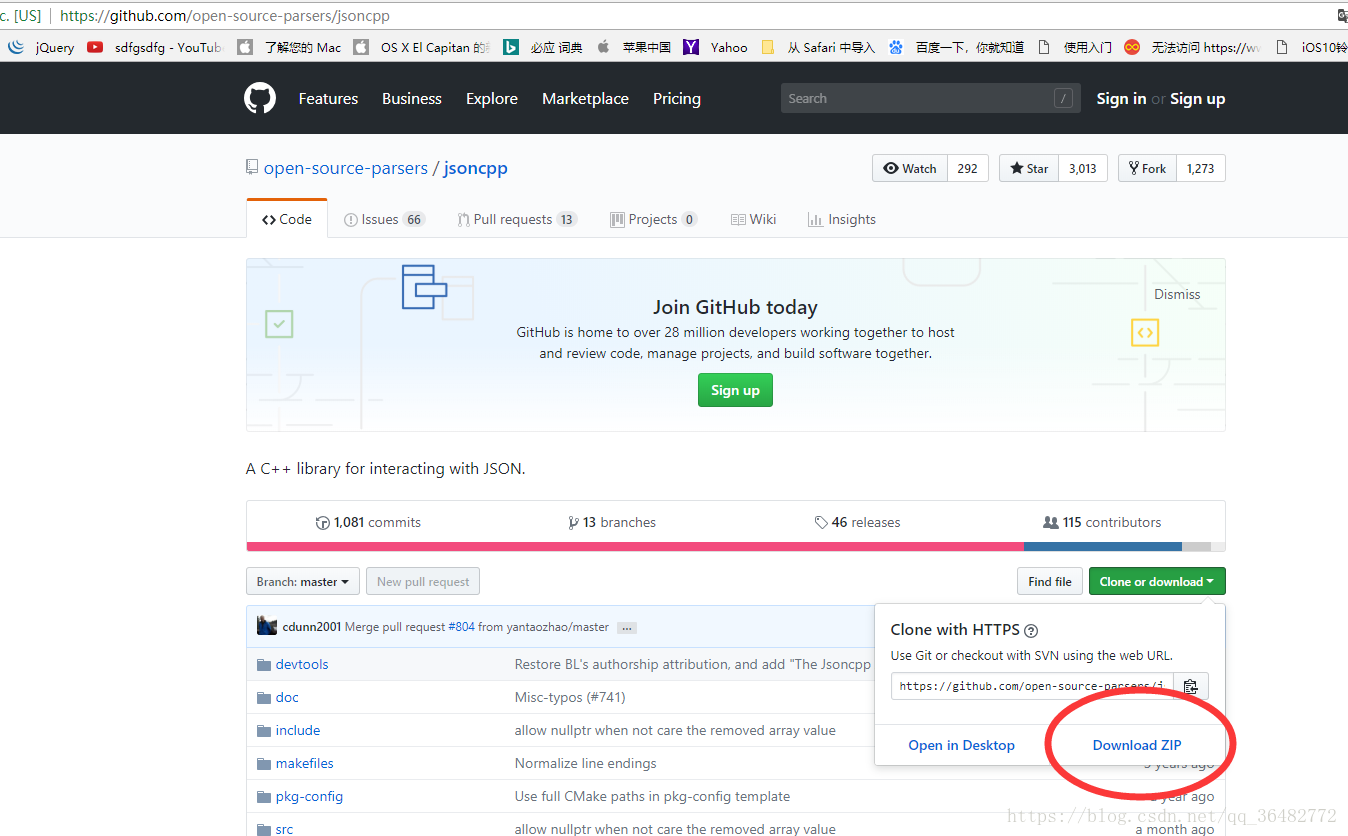Image resolution: width=1348 pixels, height=836 pixels.
Task: Open the Code tab
Action: (x=287, y=219)
